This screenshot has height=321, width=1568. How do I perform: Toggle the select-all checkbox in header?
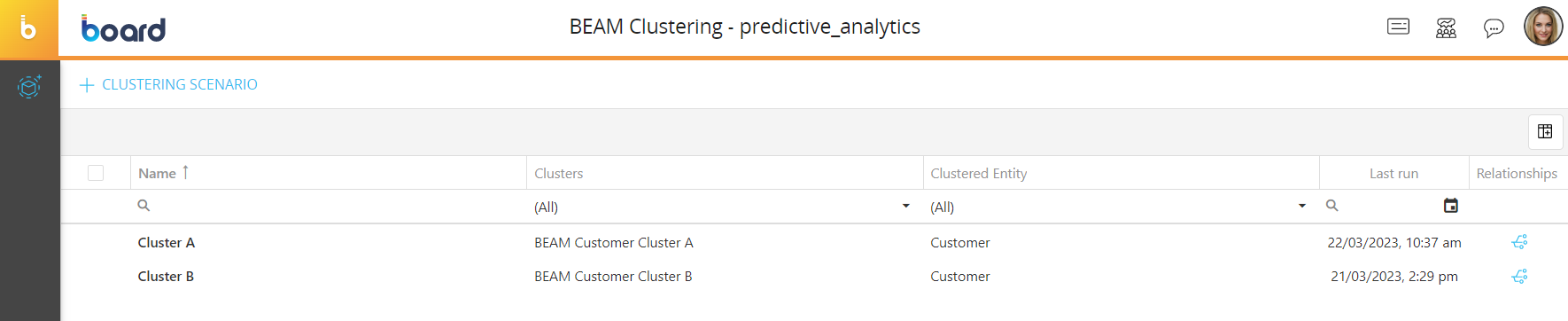click(96, 173)
